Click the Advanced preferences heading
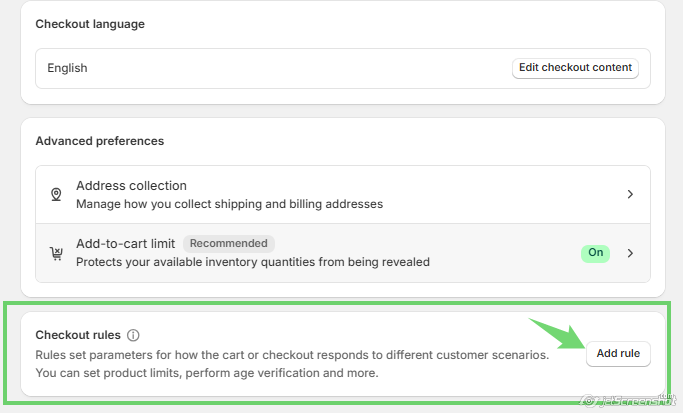 [99, 141]
